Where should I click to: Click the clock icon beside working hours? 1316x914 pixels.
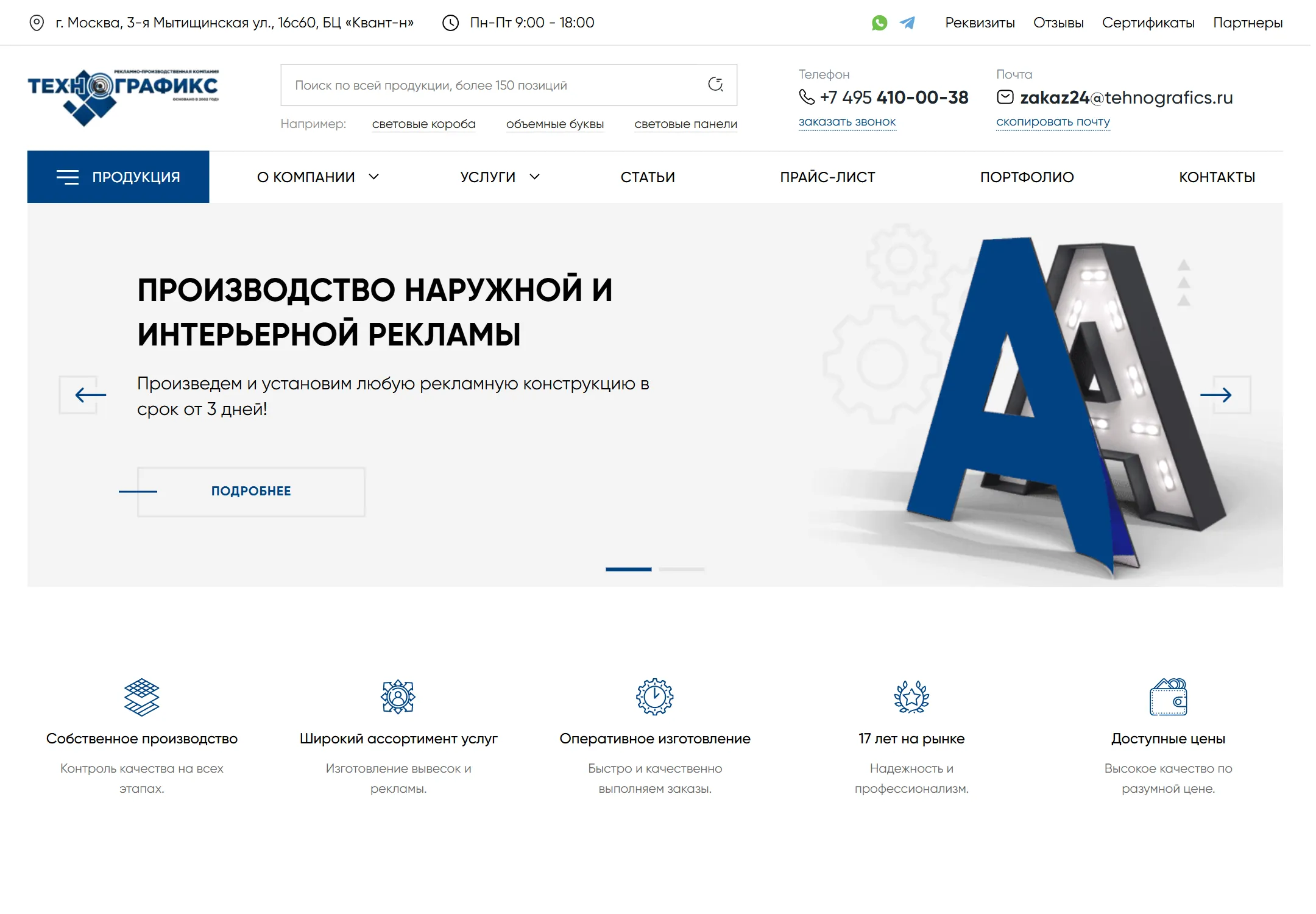(450, 23)
